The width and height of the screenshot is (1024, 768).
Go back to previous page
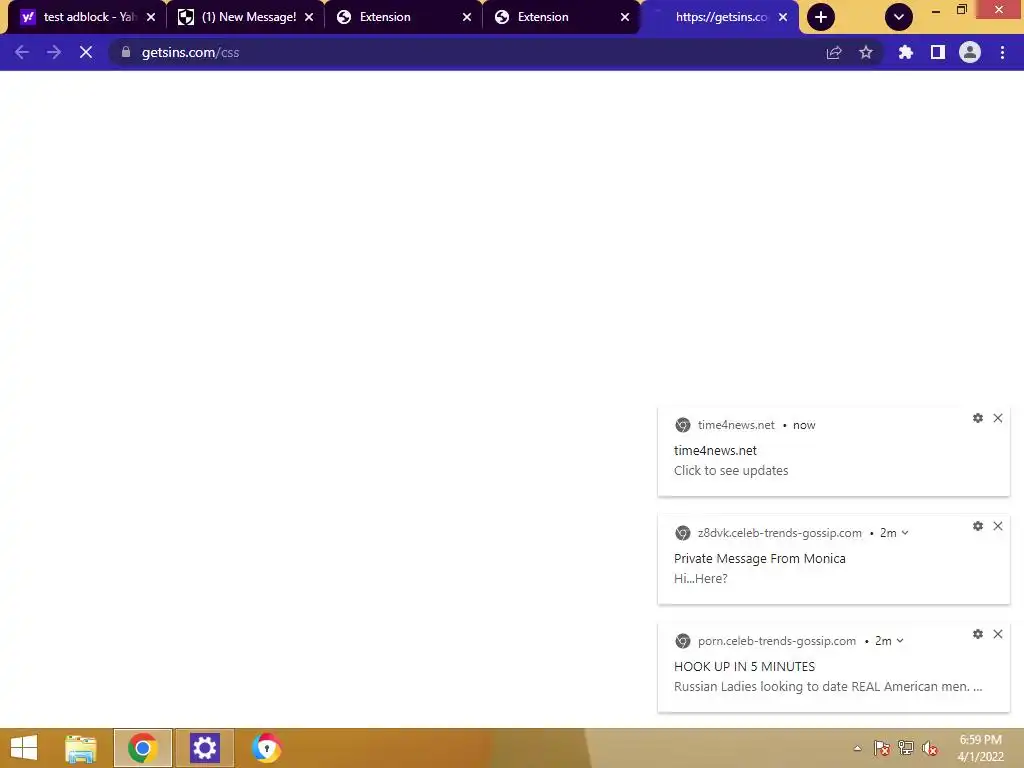pos(22,52)
